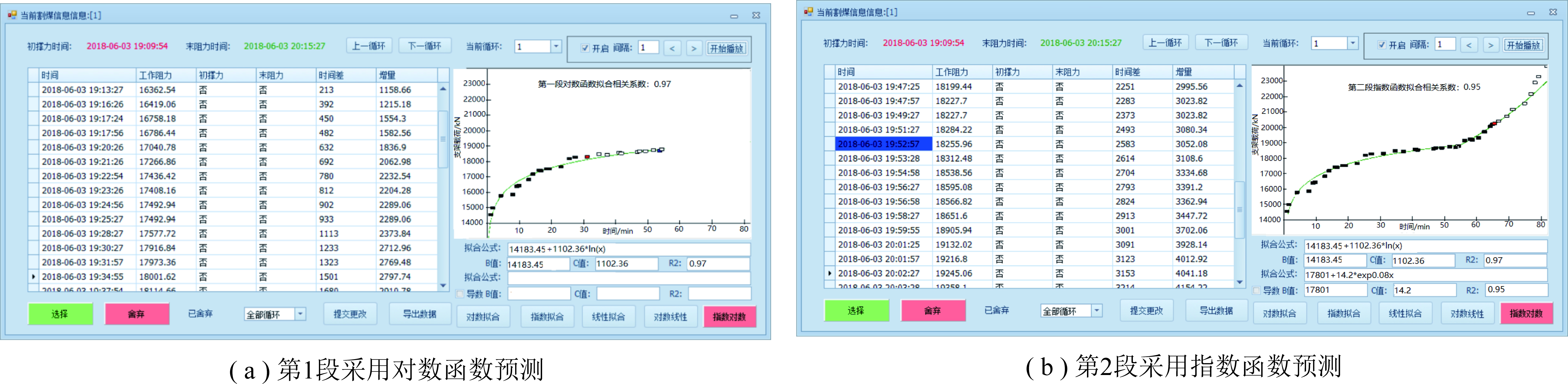Click the row pointer beside 2018-06-03 19:34:55
This screenshot has width=1568, height=384.
pyautogui.click(x=33, y=276)
